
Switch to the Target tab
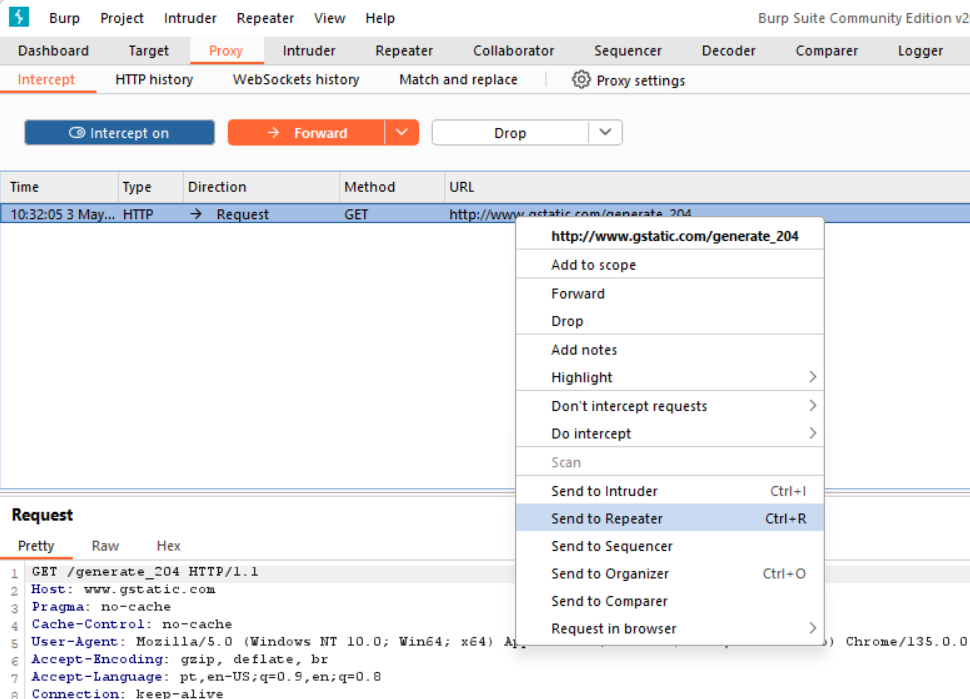(148, 51)
